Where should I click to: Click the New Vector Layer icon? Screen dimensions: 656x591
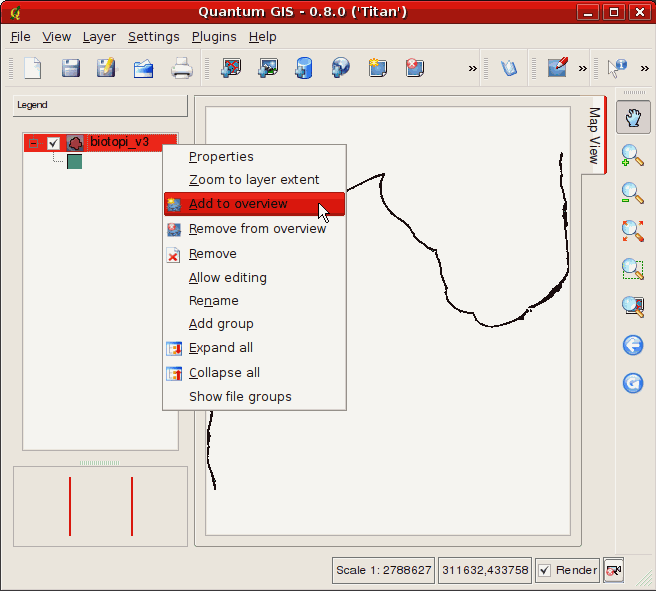tap(378, 68)
